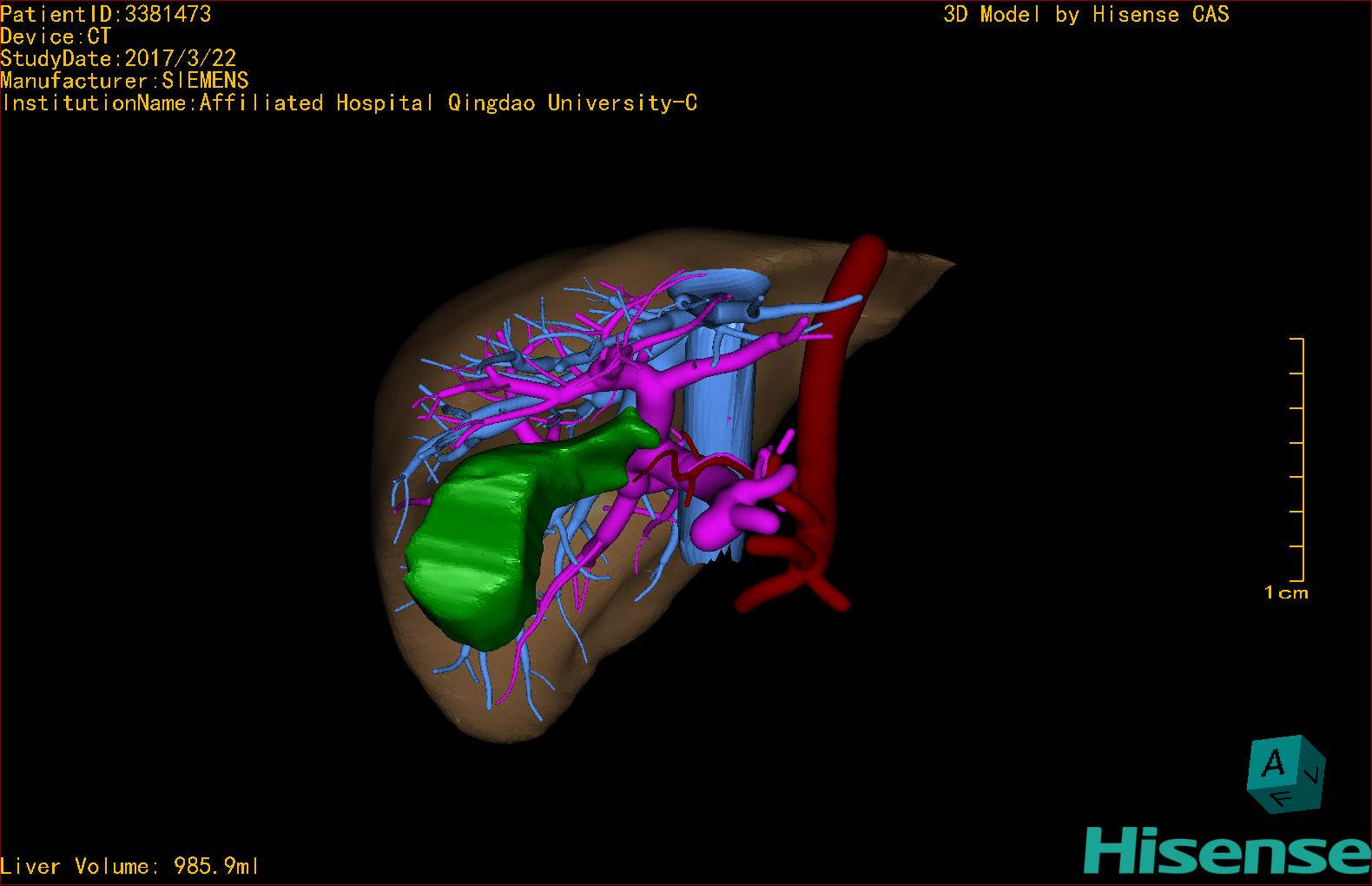The height and width of the screenshot is (886, 1372).
Task: Click the right side face of the orientation cube
Action: pyautogui.click(x=1314, y=773)
